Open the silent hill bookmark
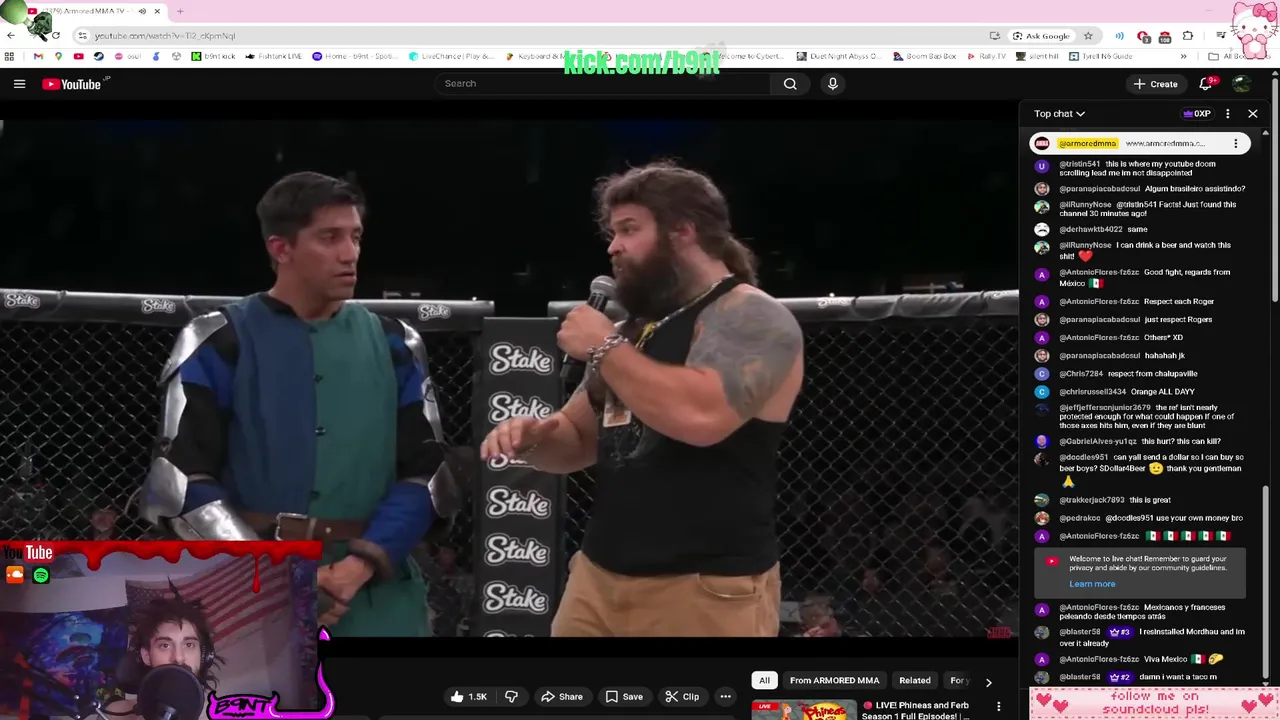The height and width of the screenshot is (720, 1280). click(x=1037, y=56)
